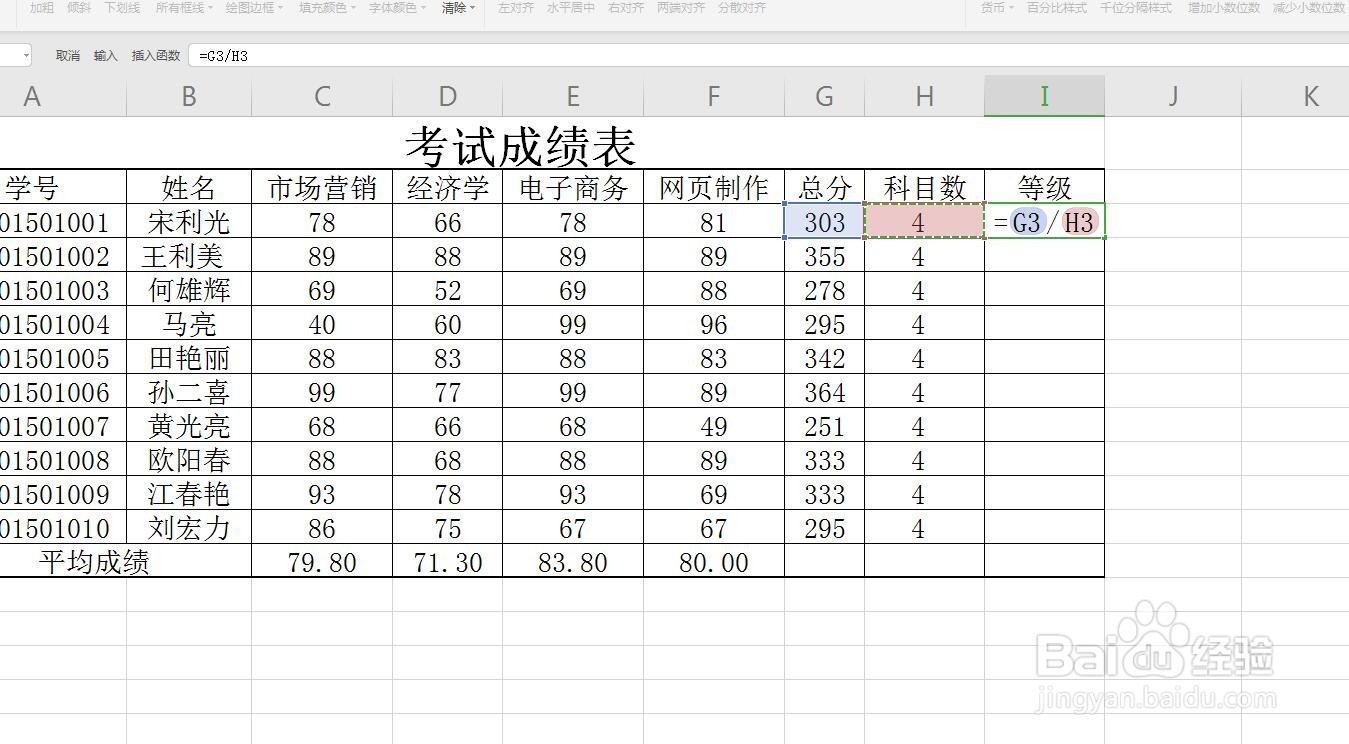The image size is (1349, 744).
Task: Right align the cell contents
Action: [625, 9]
